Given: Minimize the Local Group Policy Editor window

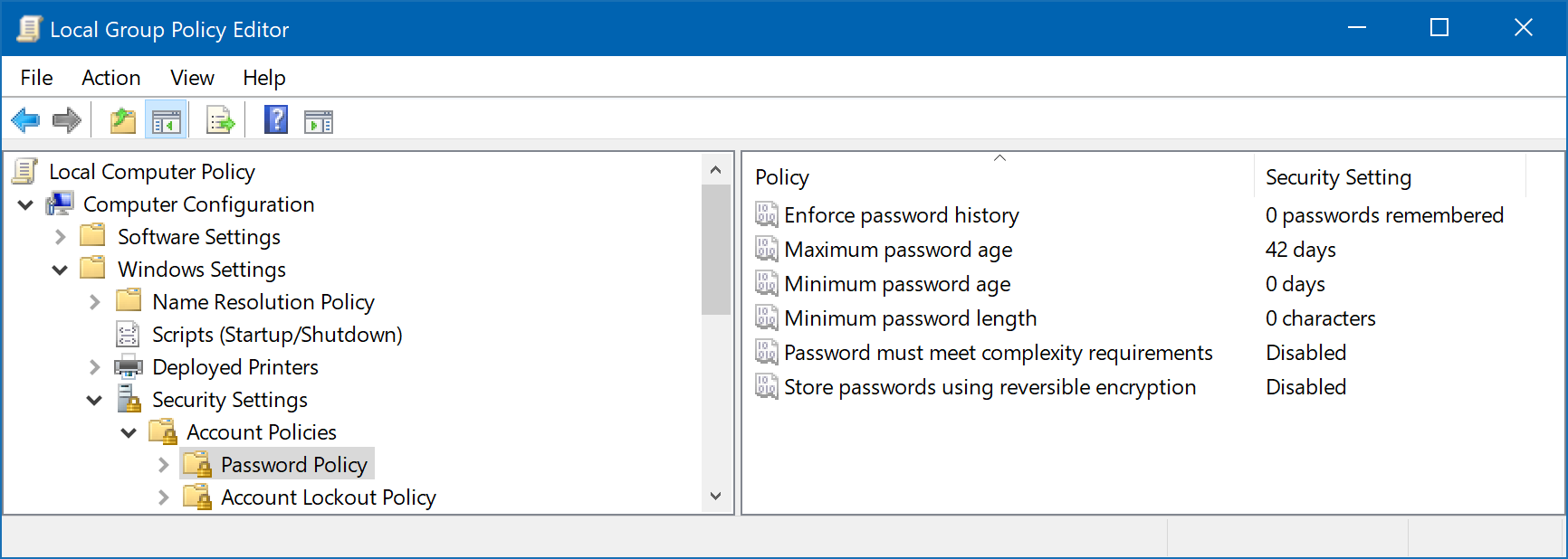Looking at the screenshot, I should click(1356, 28).
